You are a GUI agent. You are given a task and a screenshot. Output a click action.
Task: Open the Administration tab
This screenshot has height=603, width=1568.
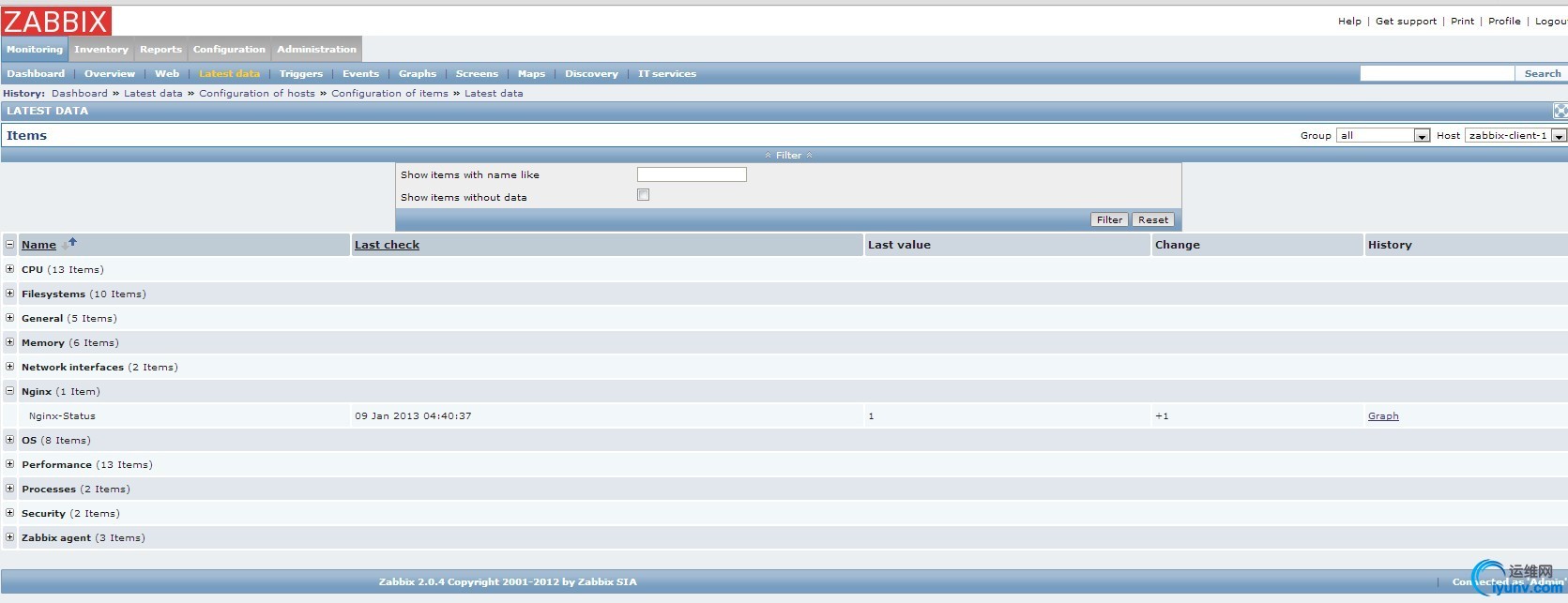pyautogui.click(x=316, y=50)
